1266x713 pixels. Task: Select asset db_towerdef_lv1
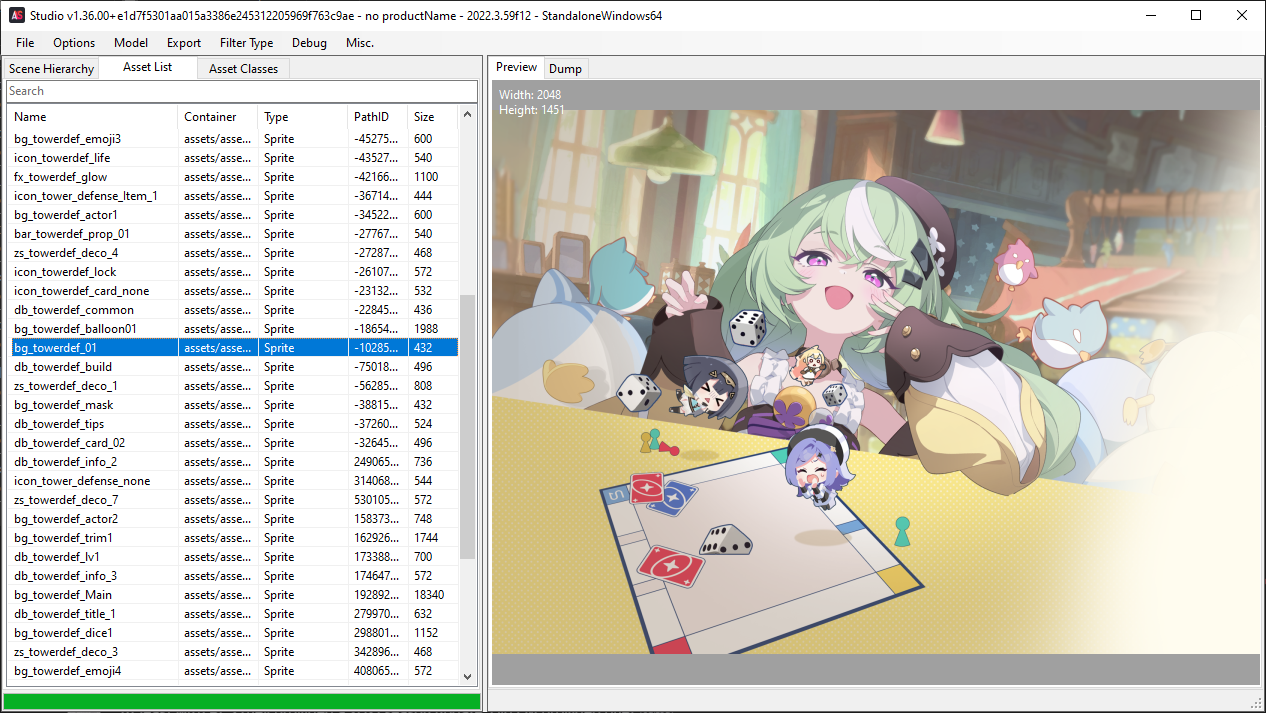click(x=233, y=557)
